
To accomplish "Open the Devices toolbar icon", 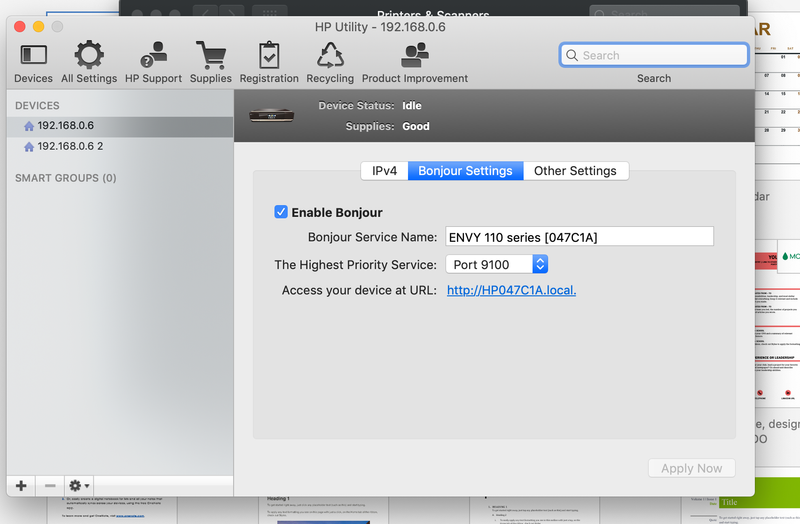I will click(x=33, y=55).
